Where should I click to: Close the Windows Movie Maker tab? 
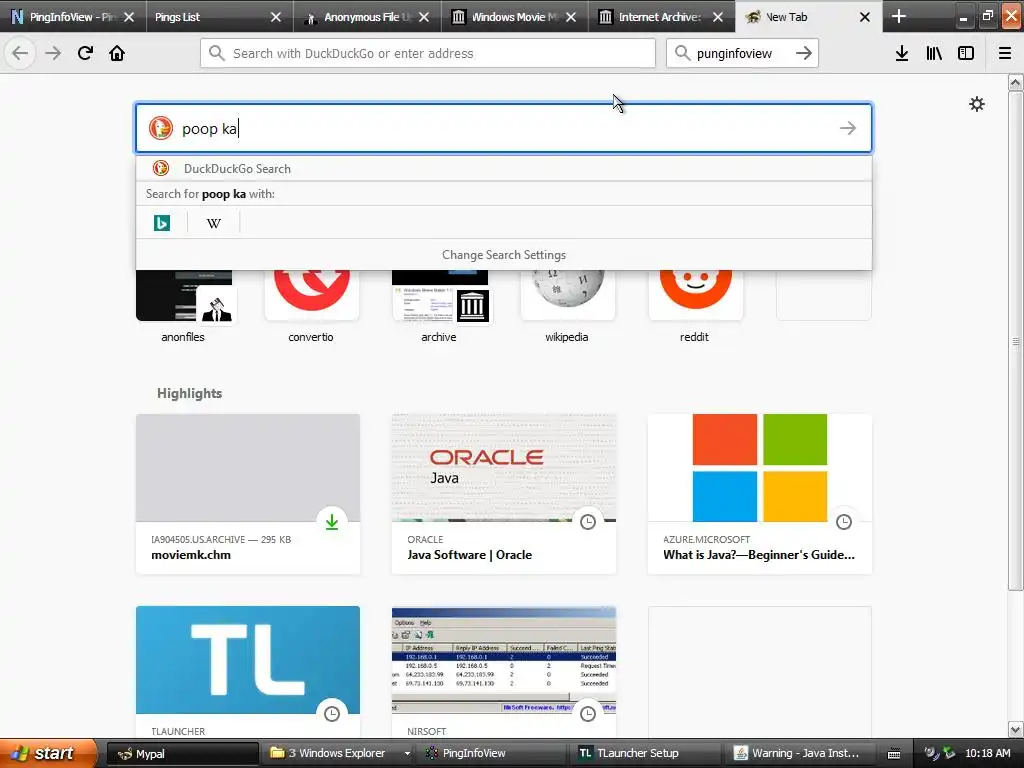pos(571,17)
